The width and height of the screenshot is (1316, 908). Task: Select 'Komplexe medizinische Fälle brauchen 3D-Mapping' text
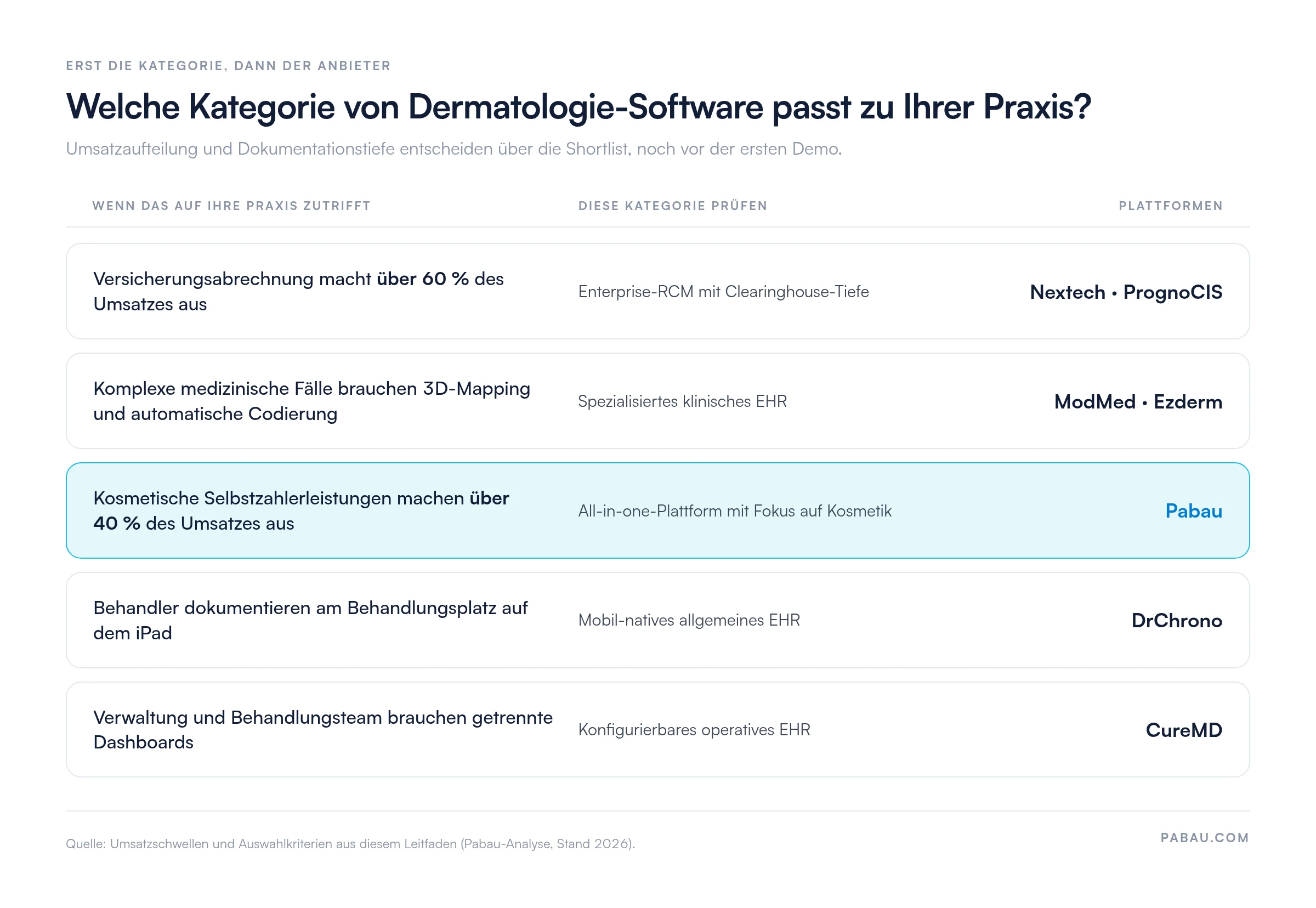(x=311, y=401)
